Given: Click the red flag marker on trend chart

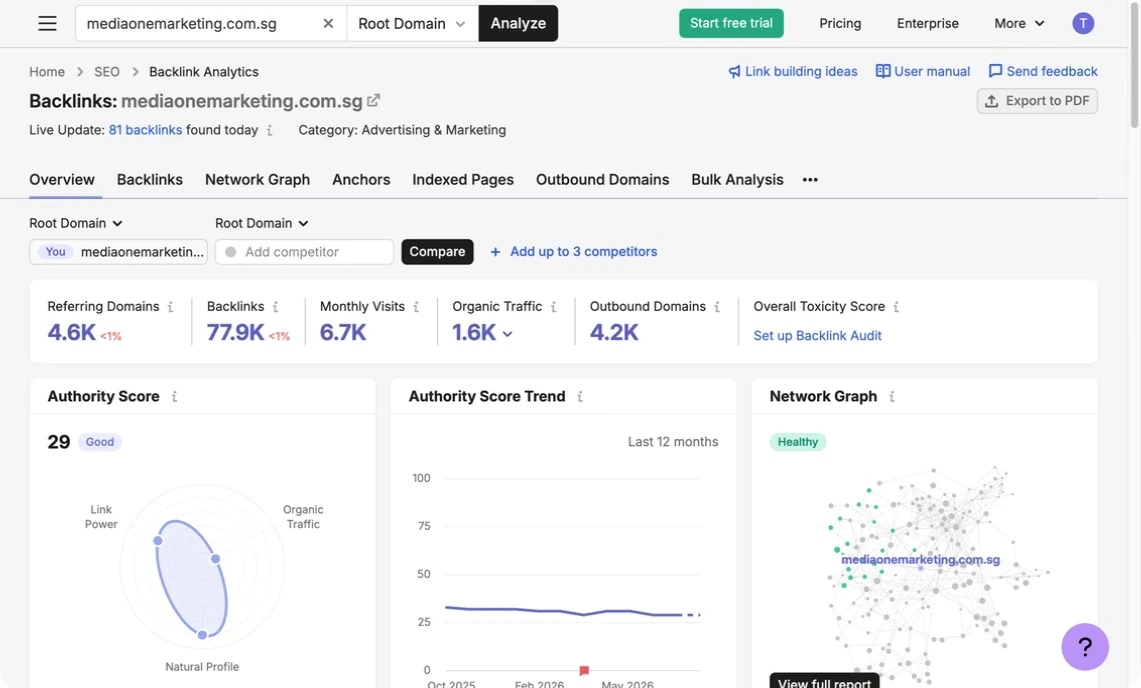Looking at the screenshot, I should (584, 670).
